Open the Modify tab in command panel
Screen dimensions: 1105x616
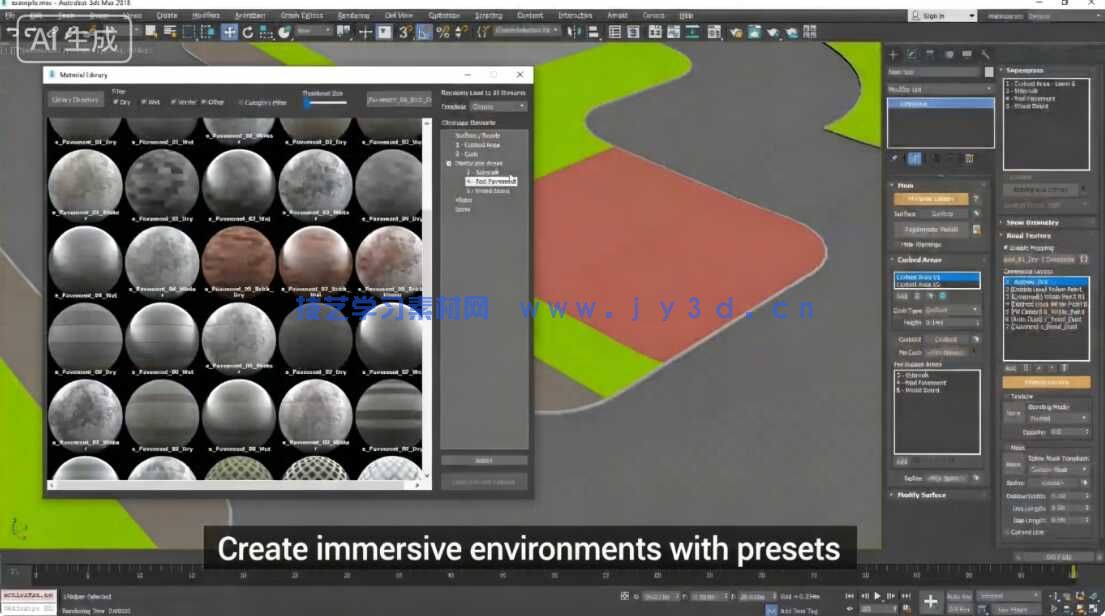[912, 54]
